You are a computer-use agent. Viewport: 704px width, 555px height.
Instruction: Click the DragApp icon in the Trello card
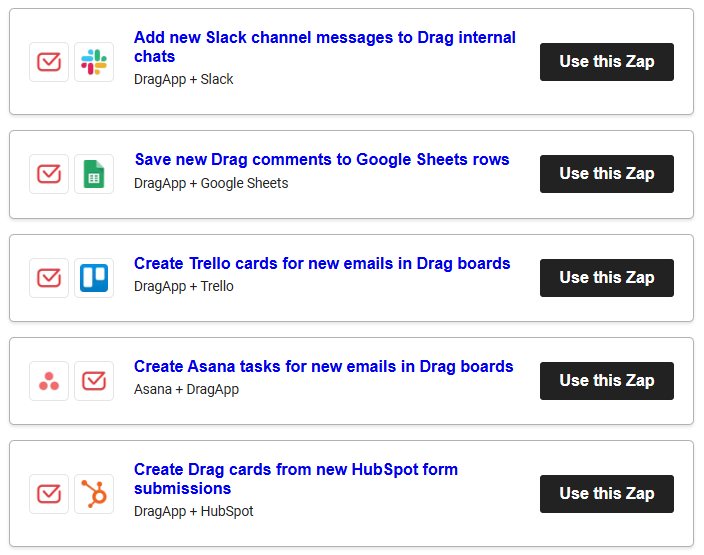[x=49, y=278]
